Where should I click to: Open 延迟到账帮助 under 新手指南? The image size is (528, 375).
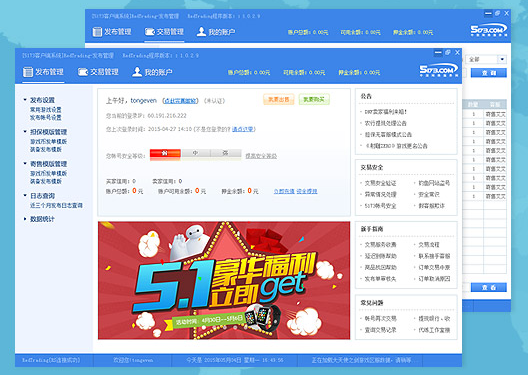coord(380,256)
